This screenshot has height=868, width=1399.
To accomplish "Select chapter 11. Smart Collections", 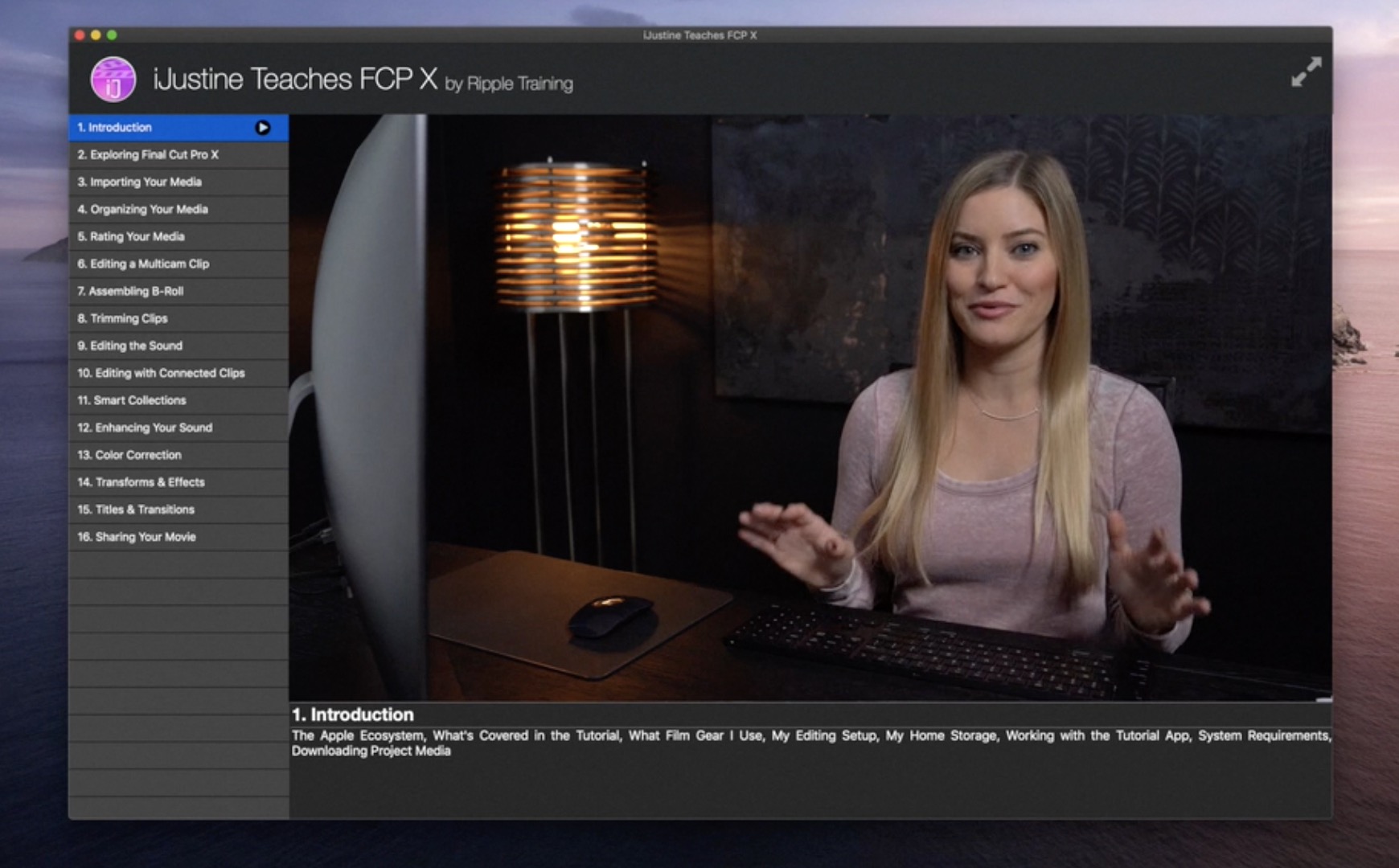I will tap(178, 401).
